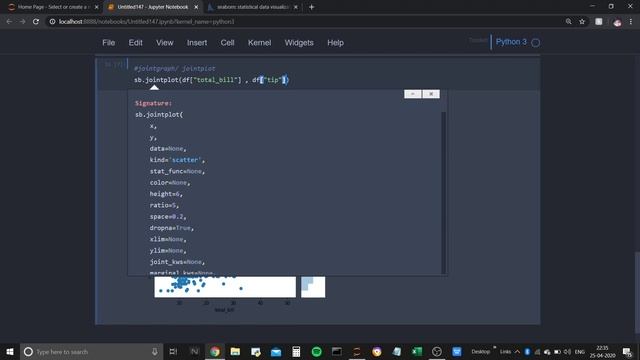Click the tooltip's vertical scrollbar
The width and height of the screenshot is (640, 360).
pyautogui.click(x=444, y=192)
